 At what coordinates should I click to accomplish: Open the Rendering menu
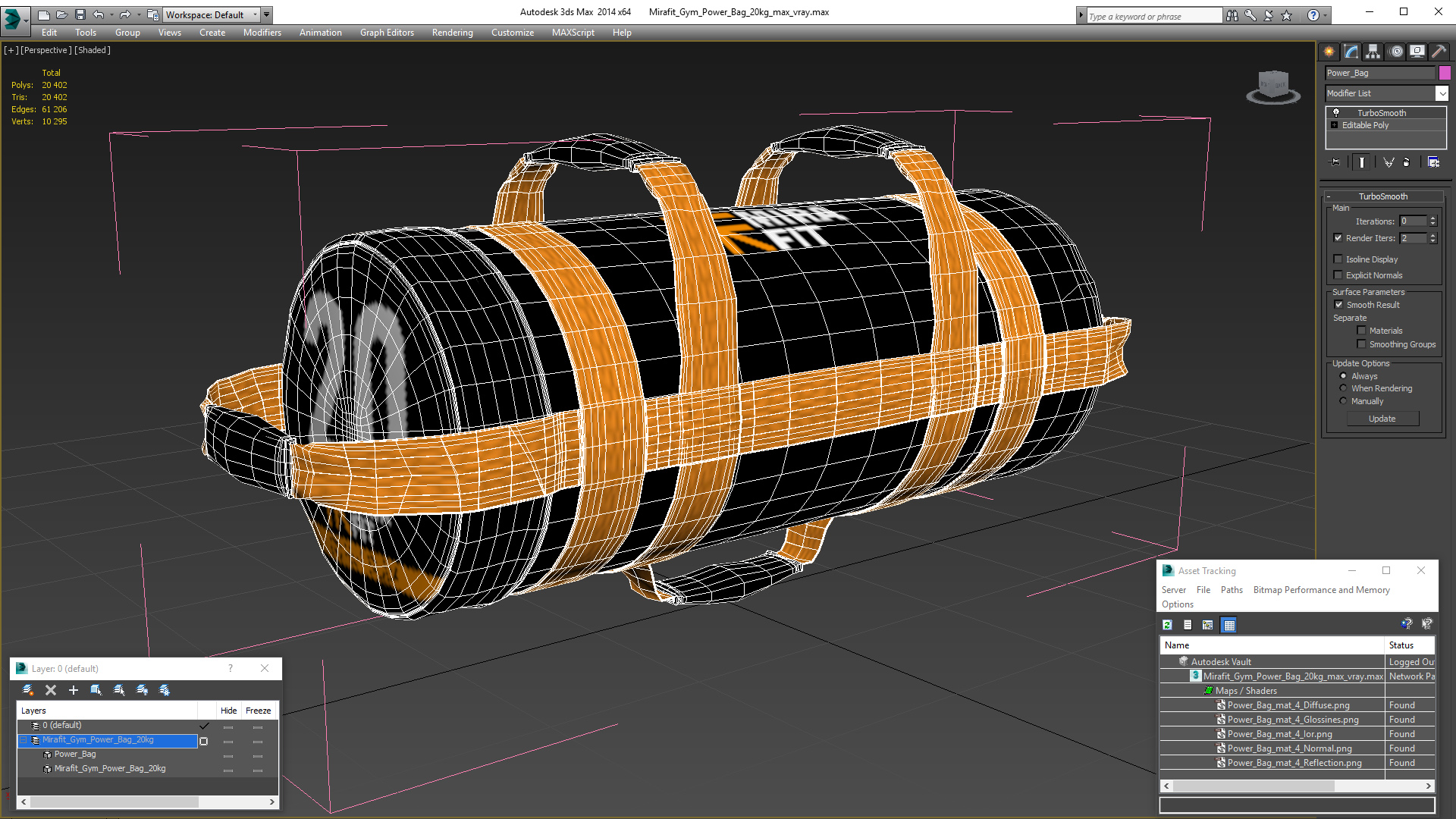point(453,33)
